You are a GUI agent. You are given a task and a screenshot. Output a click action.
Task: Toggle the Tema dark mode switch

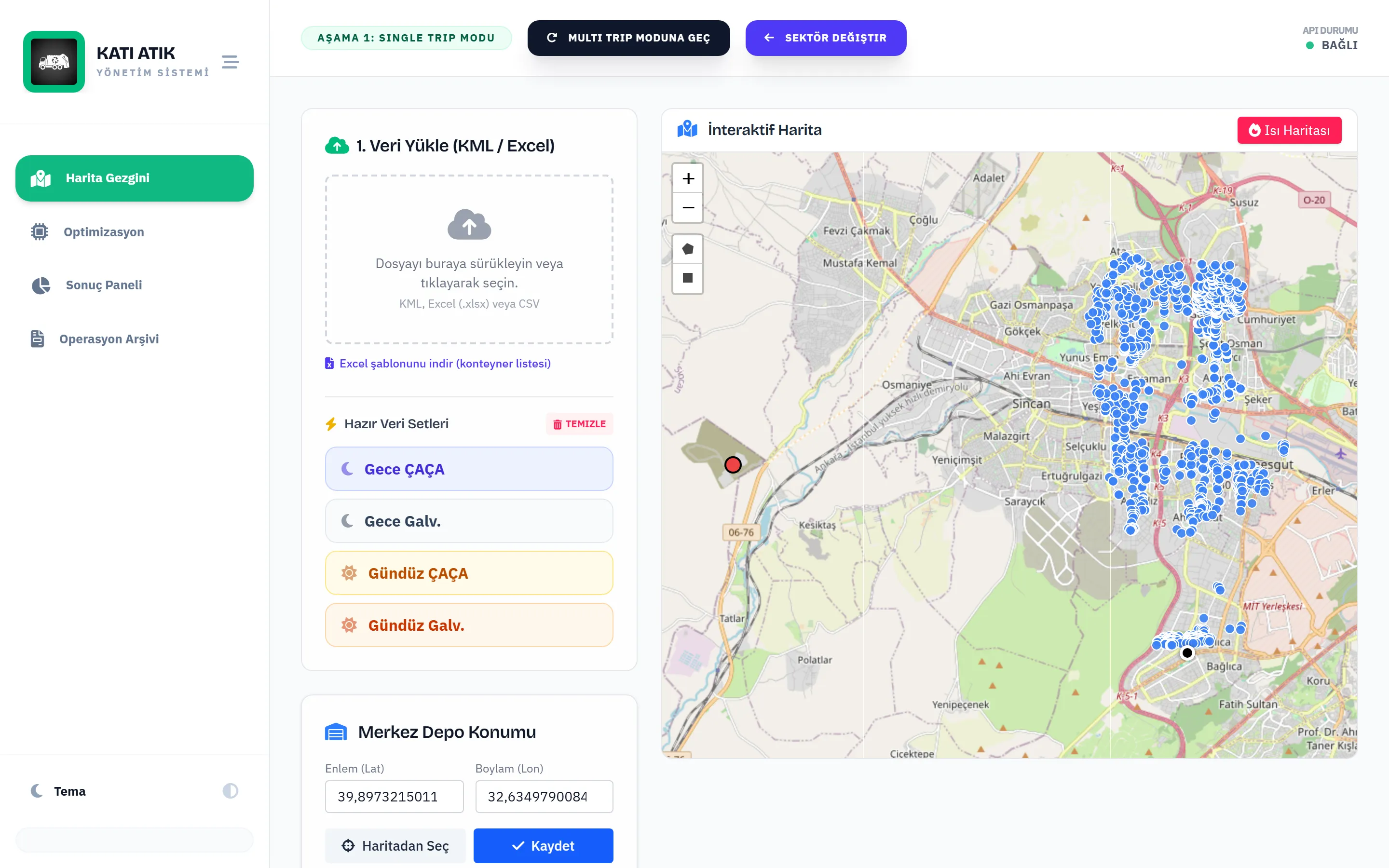[230, 790]
